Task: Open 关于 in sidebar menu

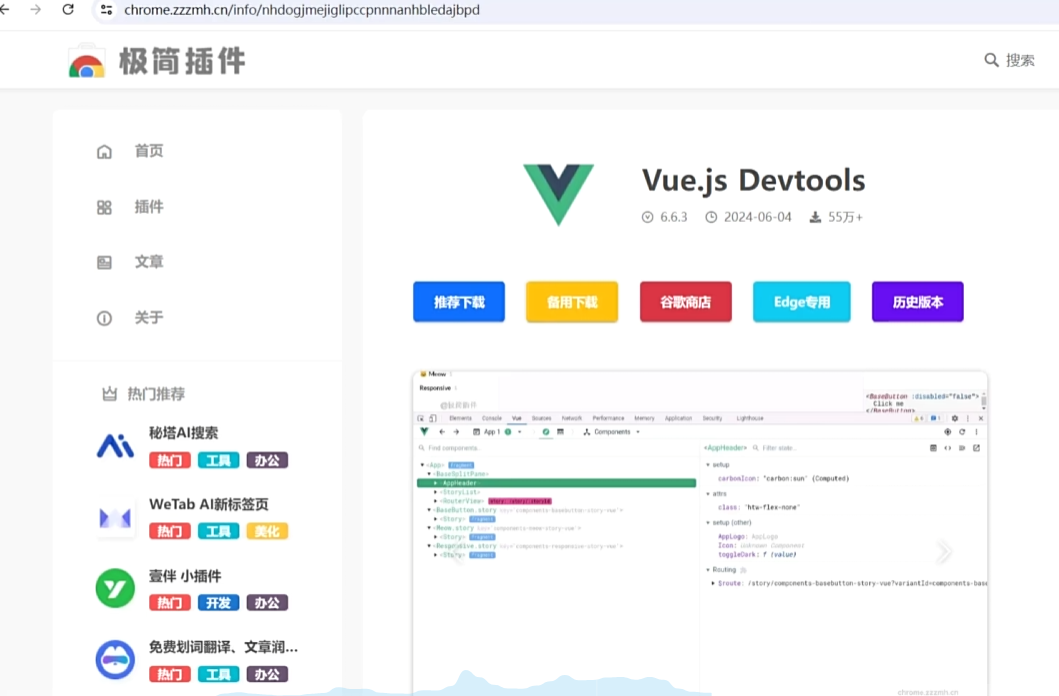Action: [149, 317]
